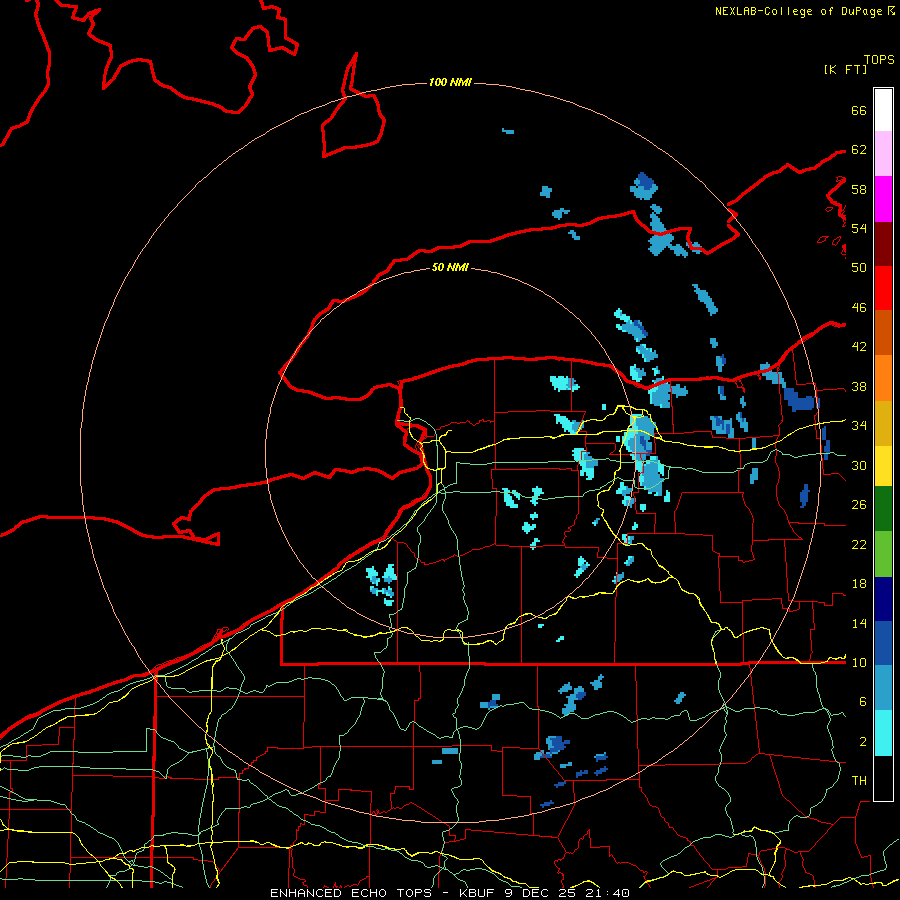
Task: Click the '42' legend value
Action: pyautogui.click(x=859, y=347)
